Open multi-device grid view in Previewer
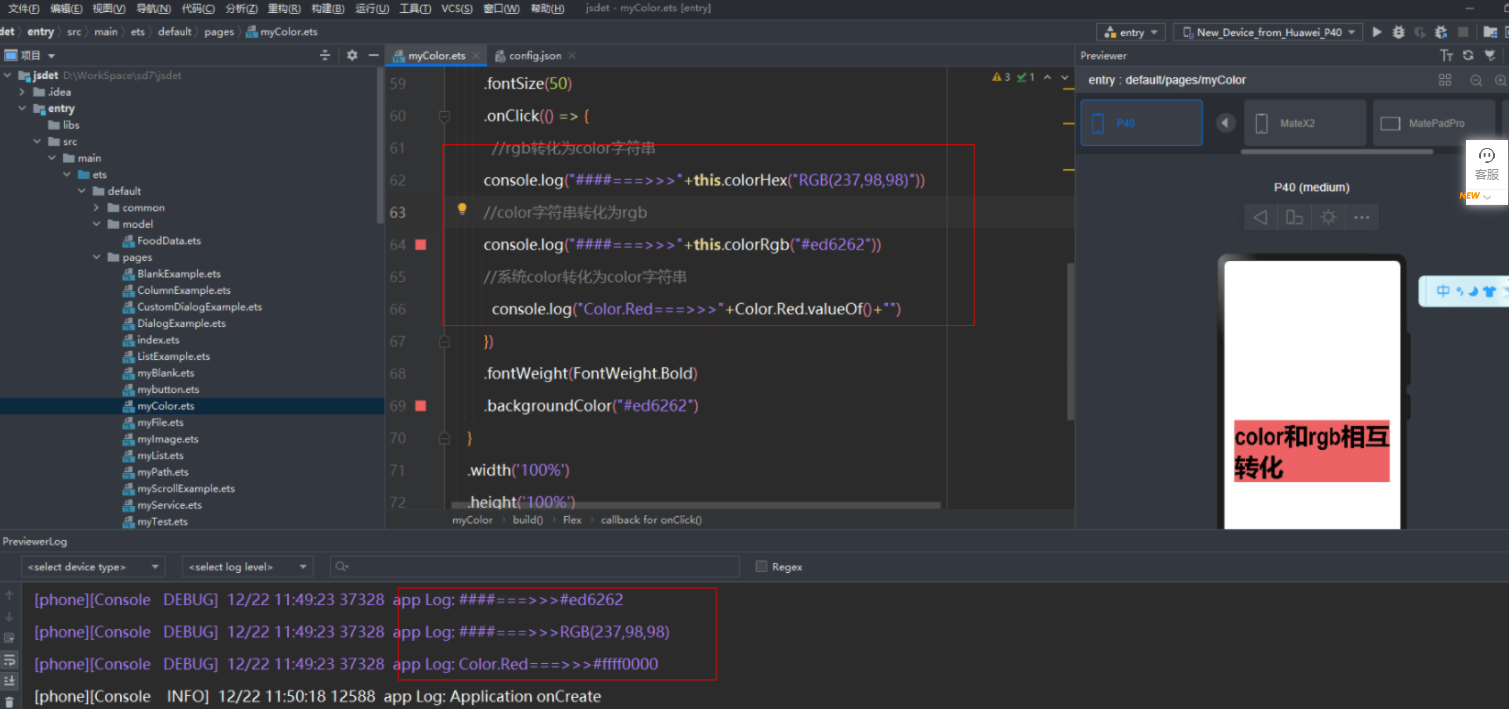This screenshot has width=1509, height=709. (1445, 80)
